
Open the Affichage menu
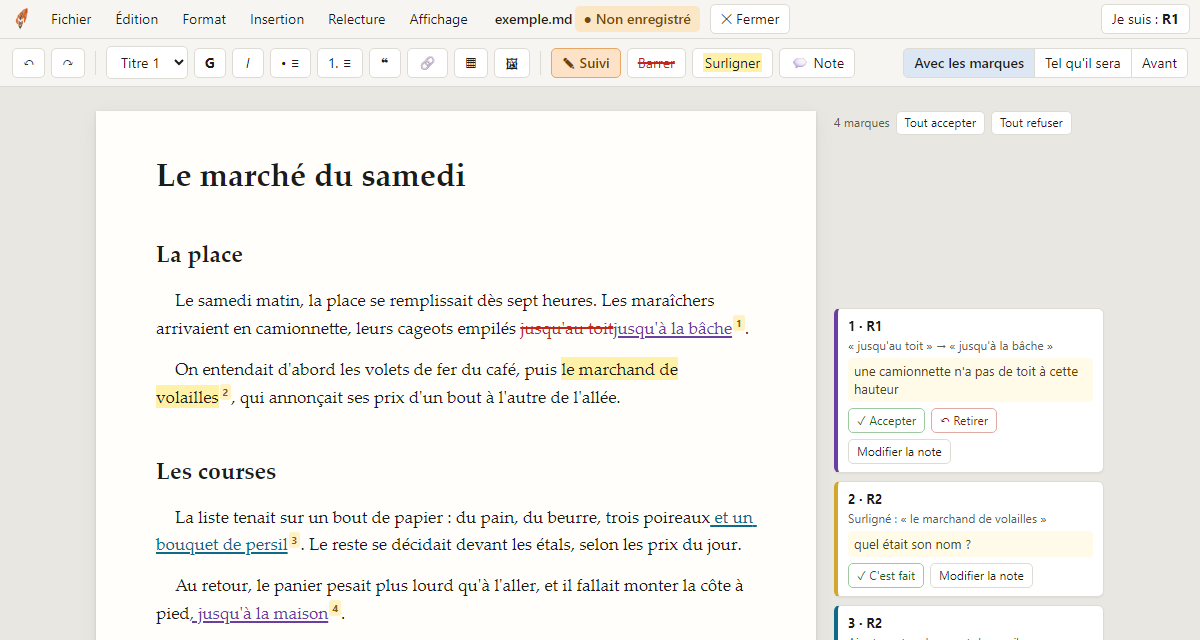click(x=438, y=19)
